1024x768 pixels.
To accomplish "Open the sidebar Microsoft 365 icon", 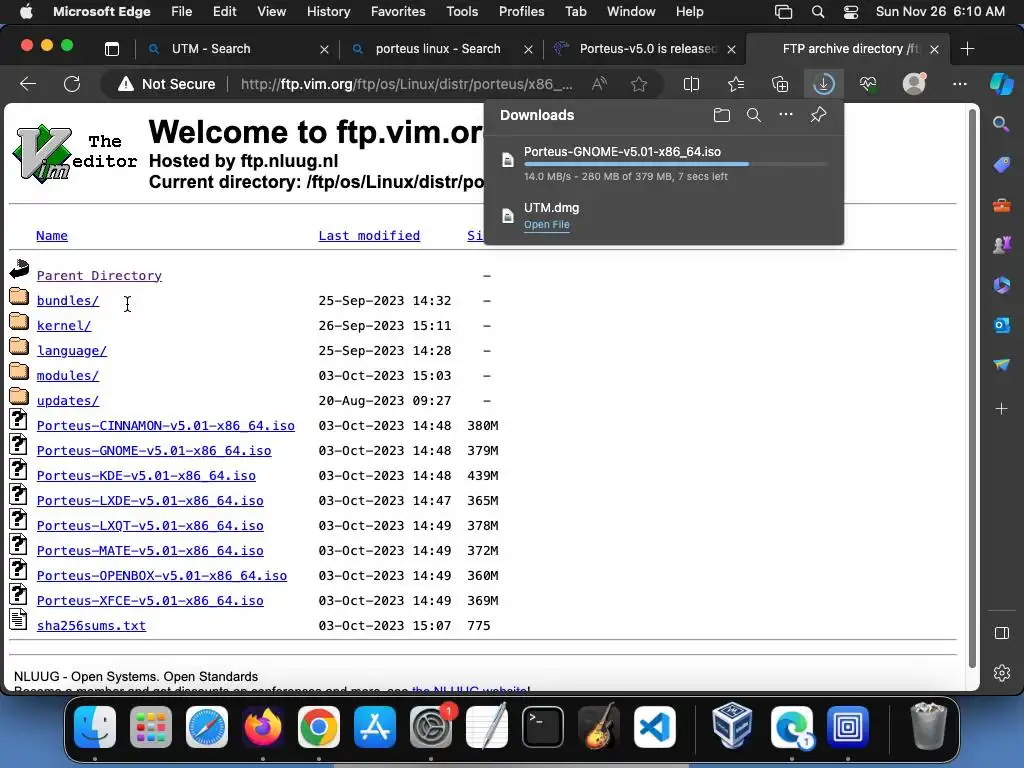I will (1001, 285).
